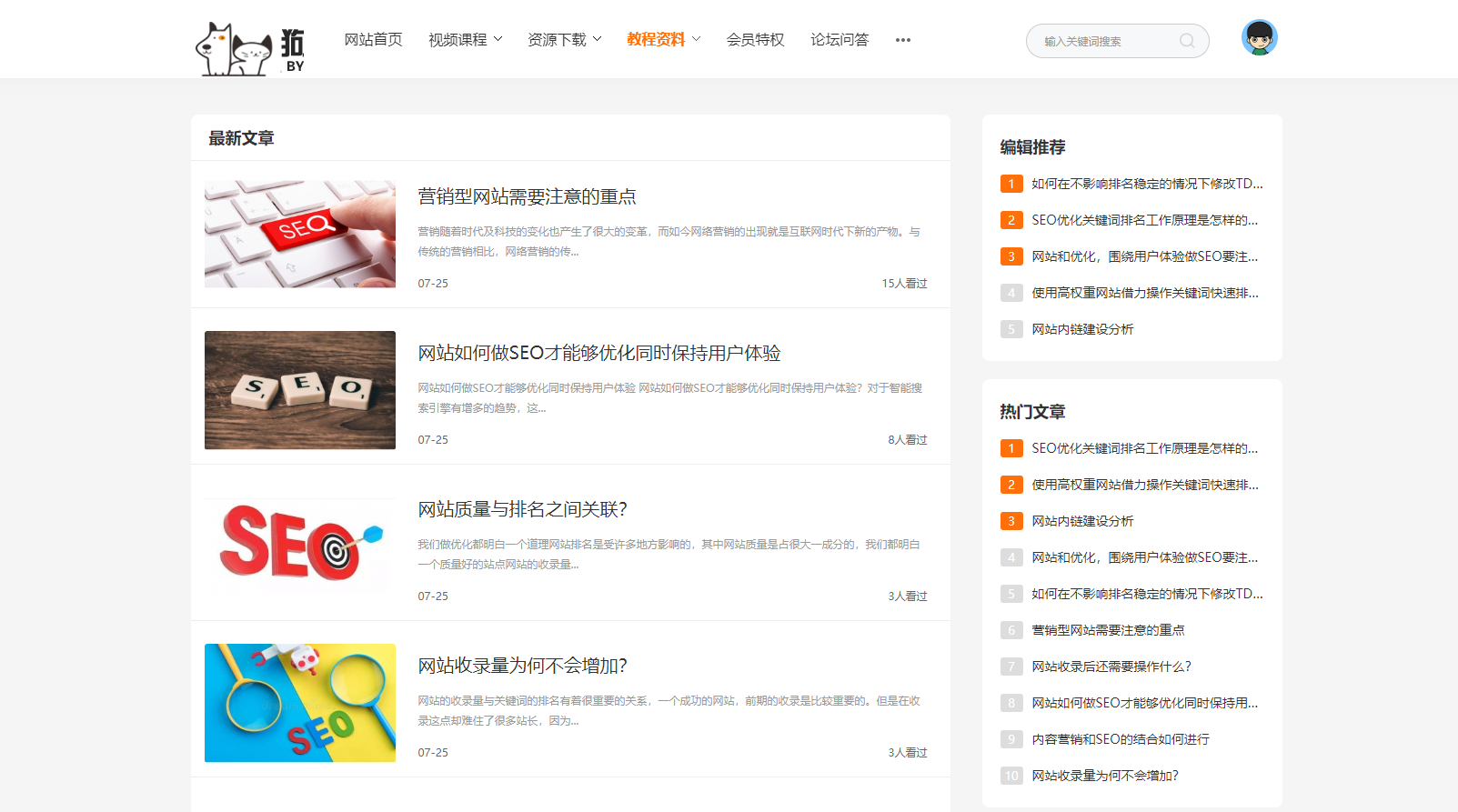Open the 会员特权 page
The height and width of the screenshot is (812, 1458).
tap(755, 39)
